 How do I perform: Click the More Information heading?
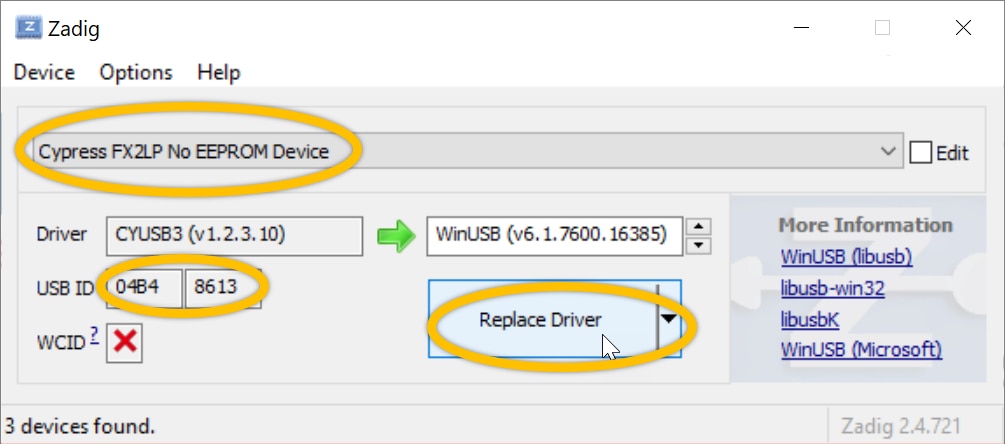[865, 225]
